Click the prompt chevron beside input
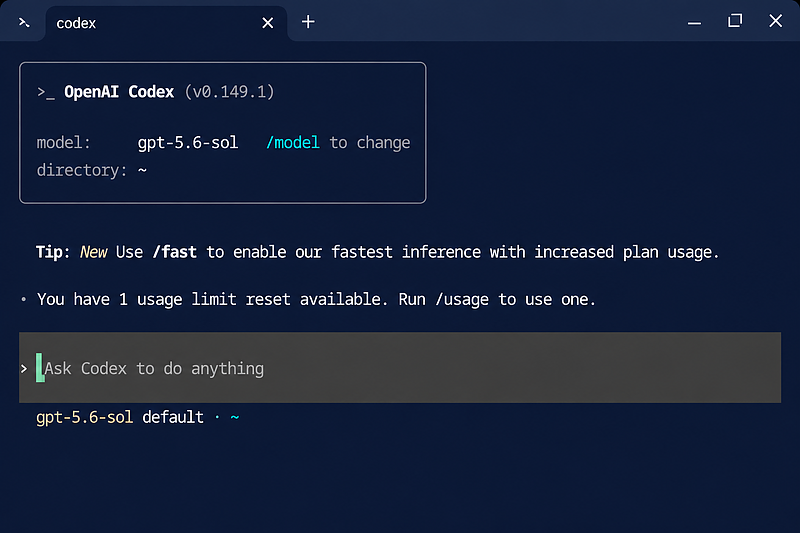 click(24, 368)
